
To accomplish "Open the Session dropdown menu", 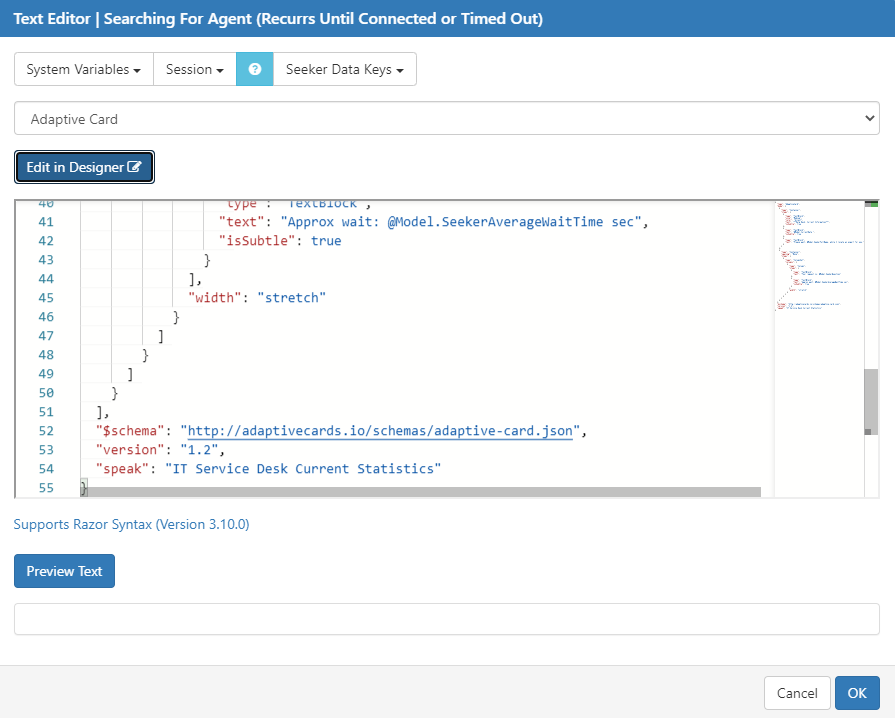I will [x=195, y=69].
